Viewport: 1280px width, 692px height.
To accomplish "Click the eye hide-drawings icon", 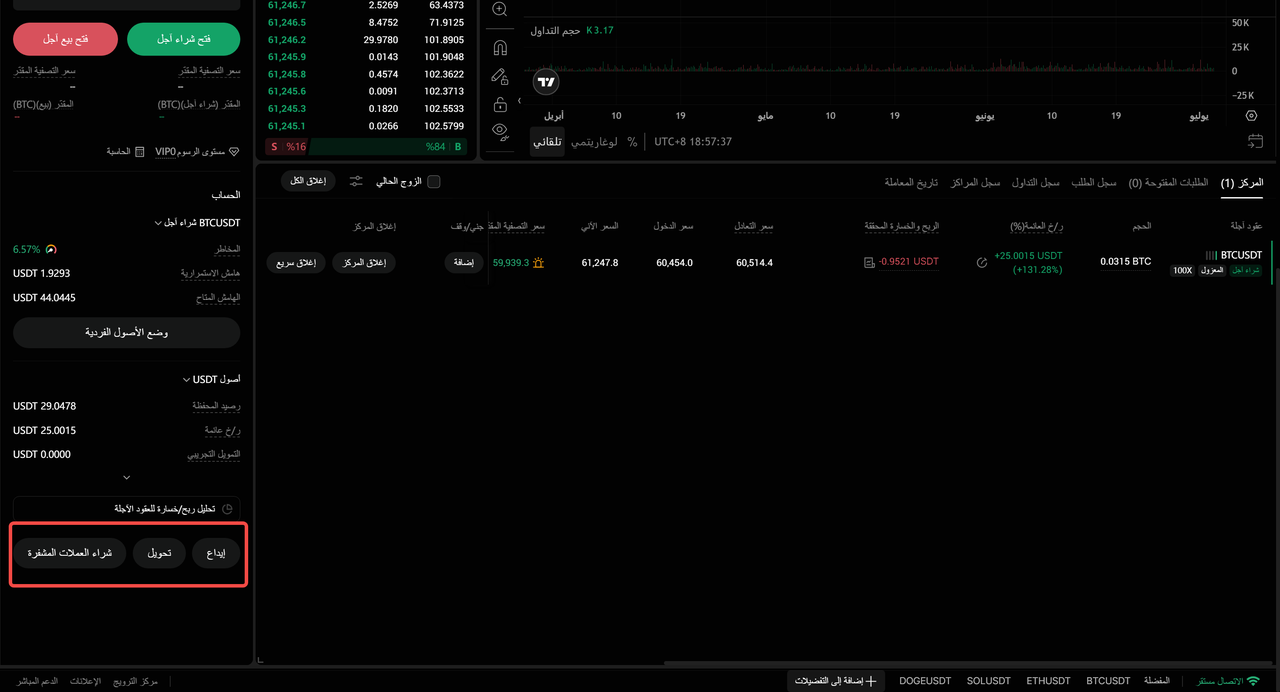I will point(500,131).
